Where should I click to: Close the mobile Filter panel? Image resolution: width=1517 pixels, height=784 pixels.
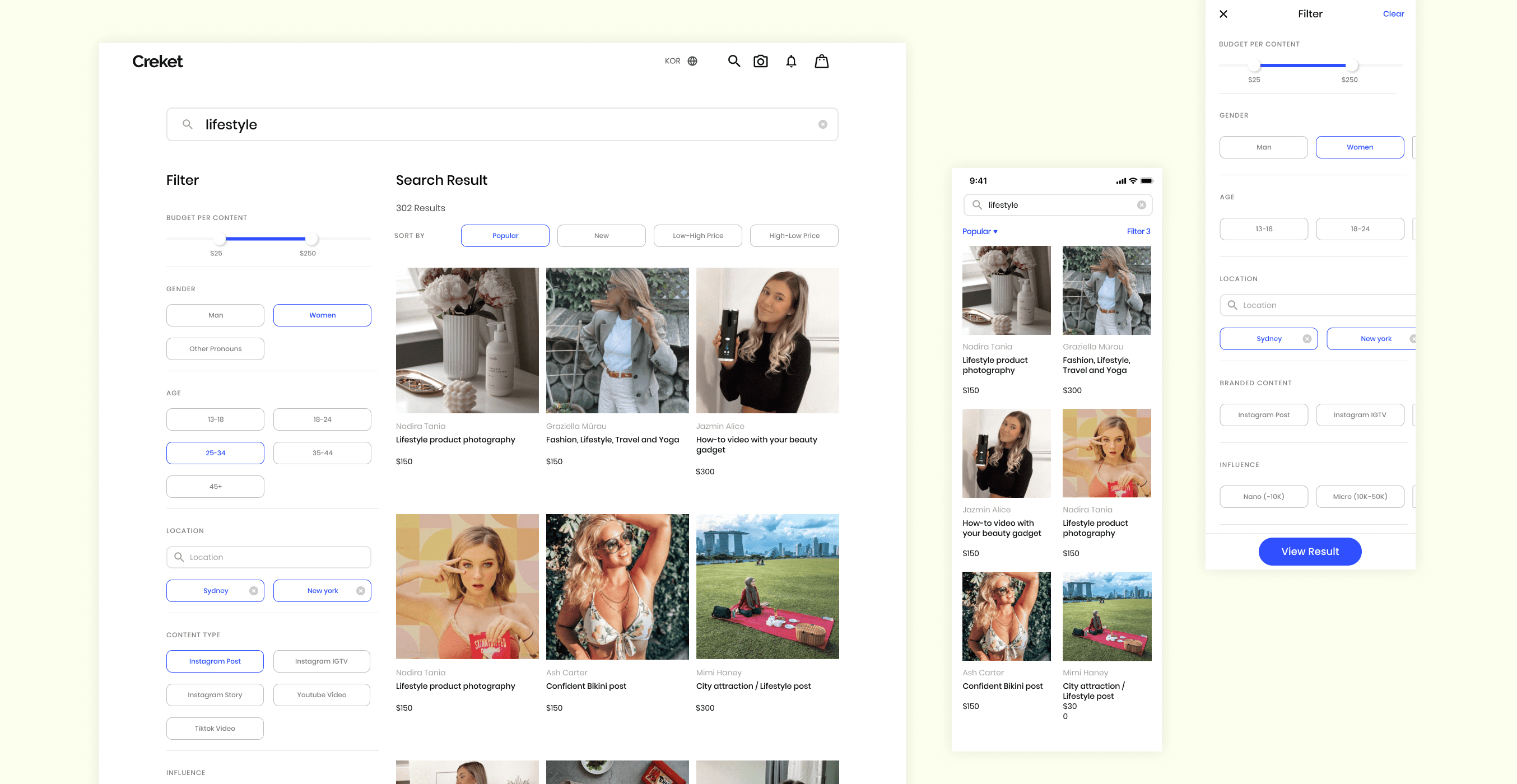[x=1223, y=13]
